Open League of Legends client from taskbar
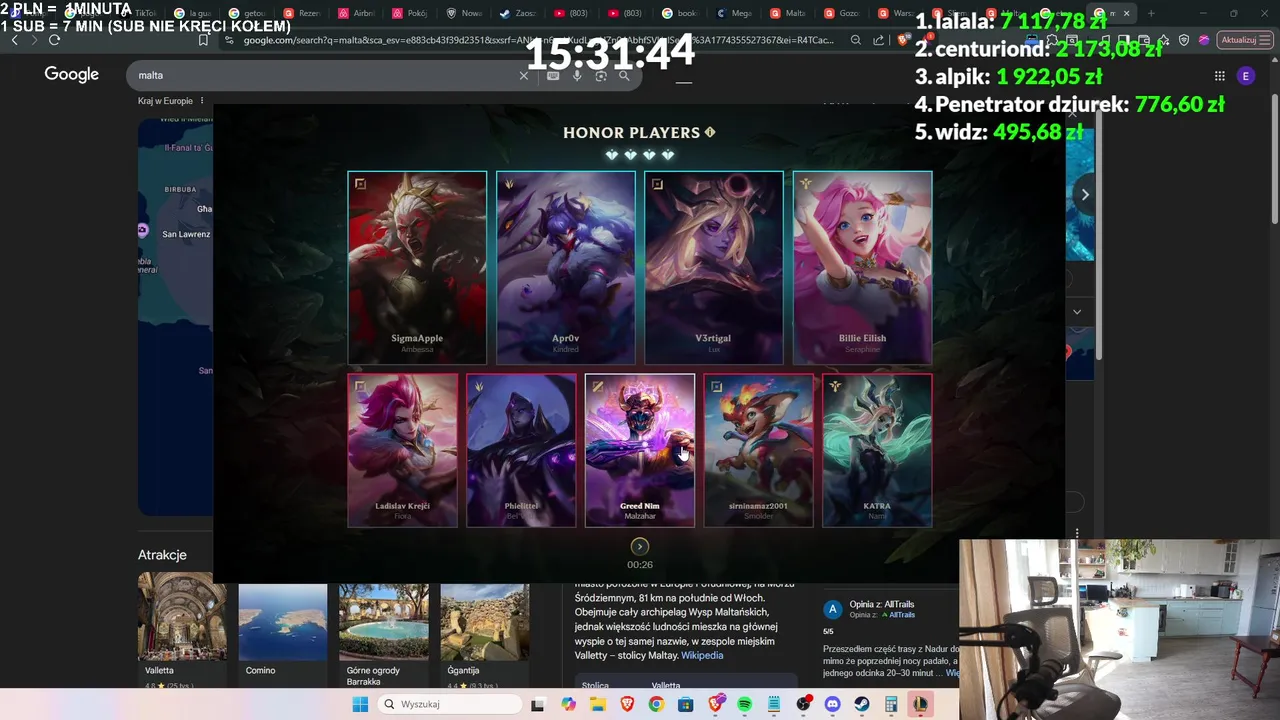 (x=920, y=704)
